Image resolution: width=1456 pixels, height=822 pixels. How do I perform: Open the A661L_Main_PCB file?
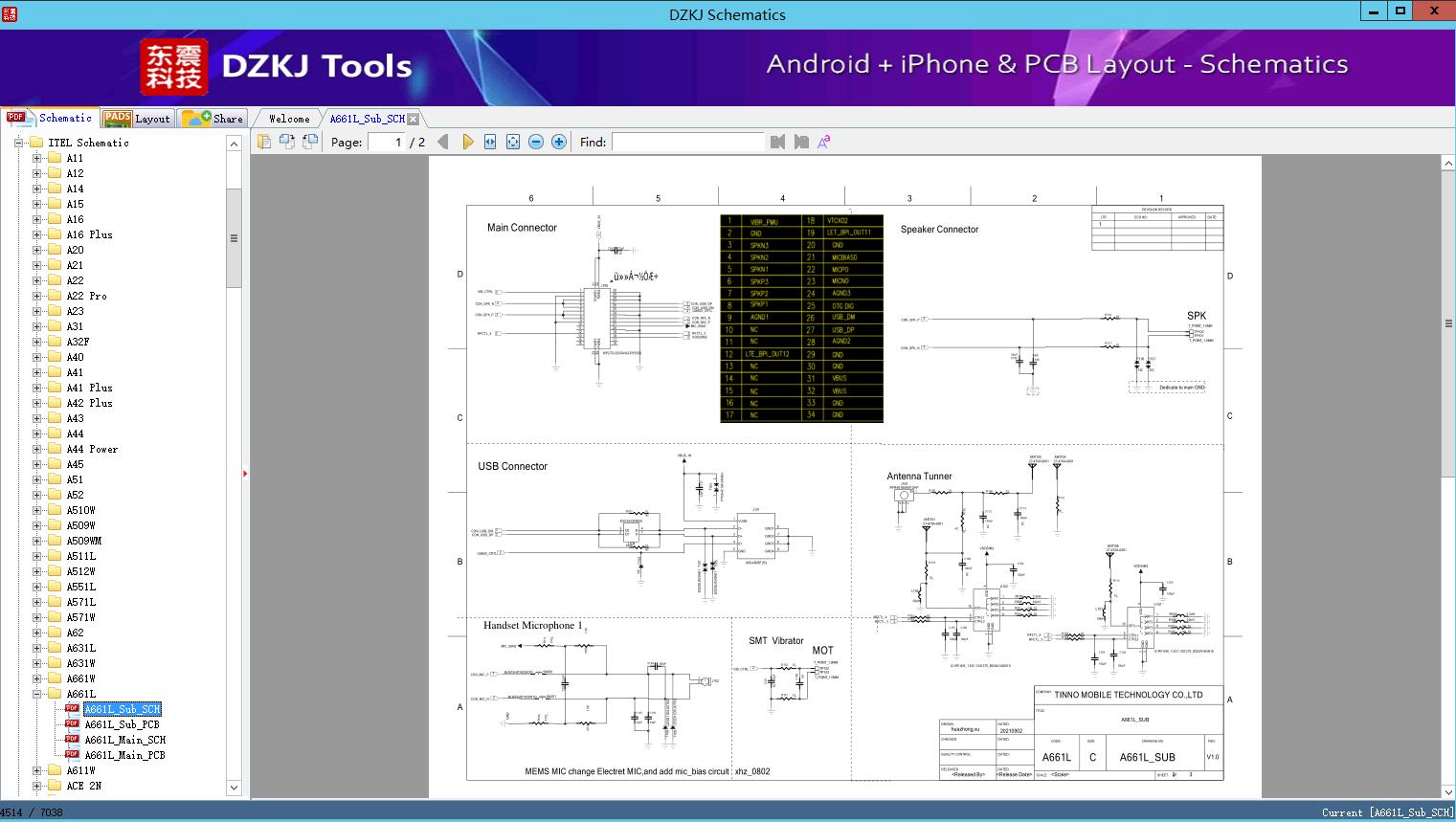(x=125, y=755)
